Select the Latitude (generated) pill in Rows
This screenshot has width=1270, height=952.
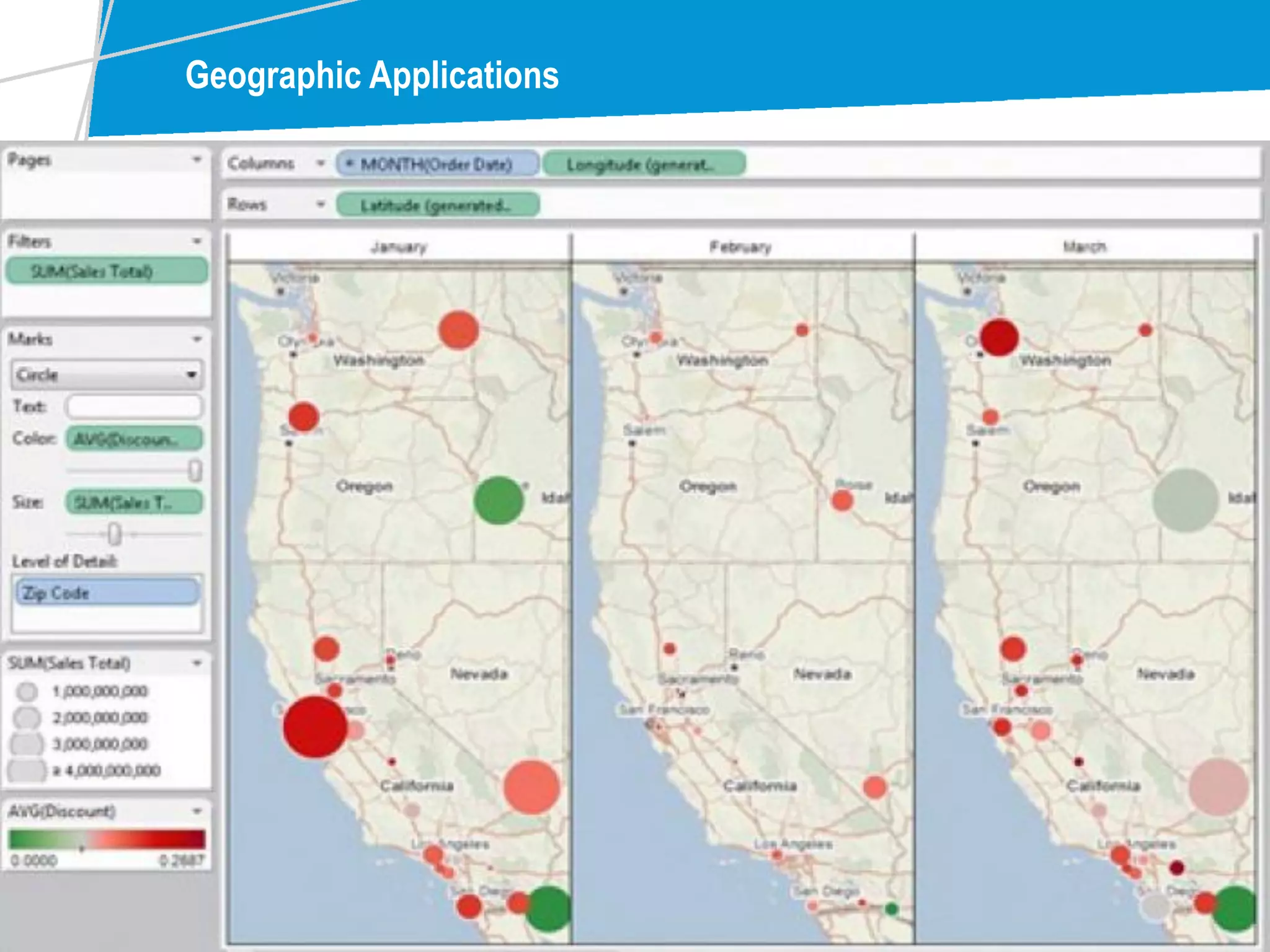(438, 205)
